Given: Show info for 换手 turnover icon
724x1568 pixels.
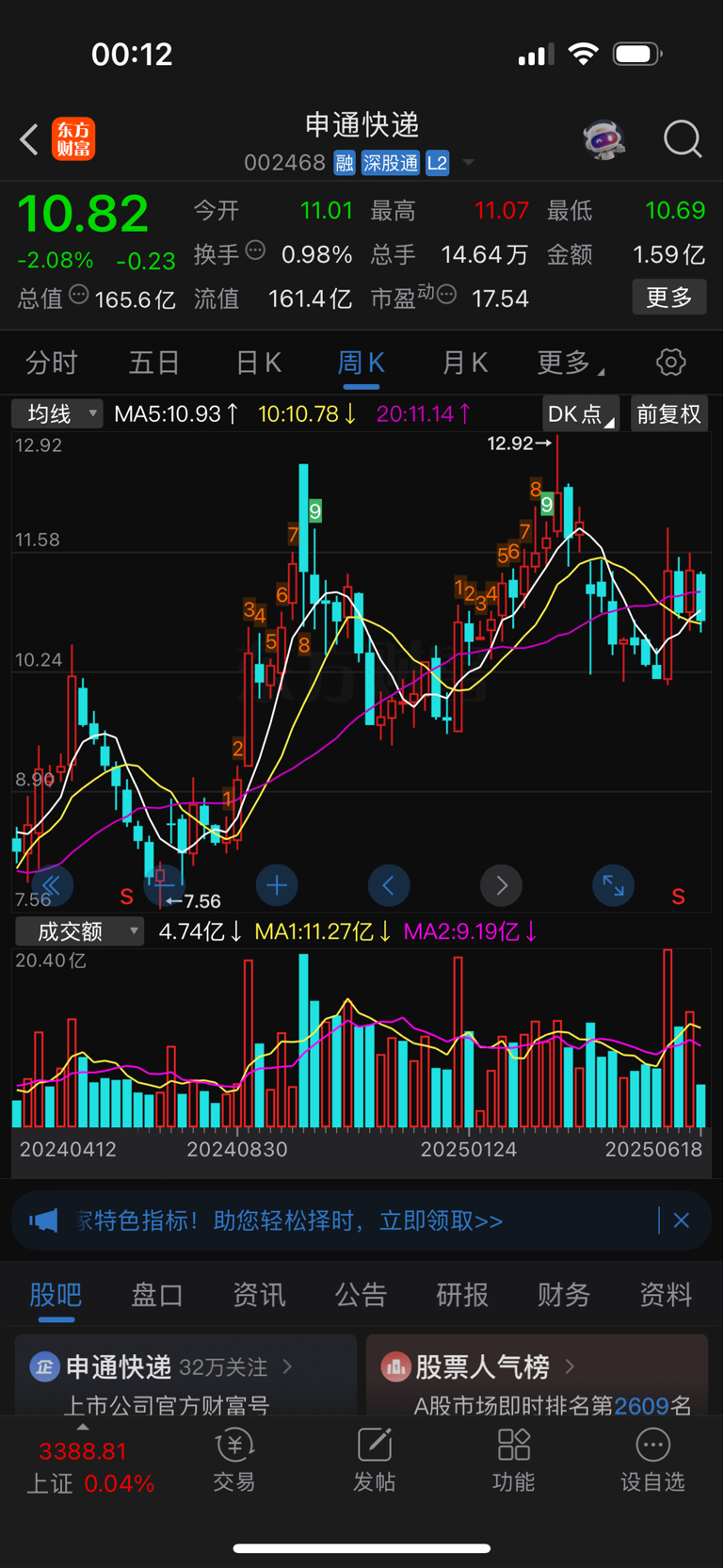Looking at the screenshot, I should pos(255,251).
